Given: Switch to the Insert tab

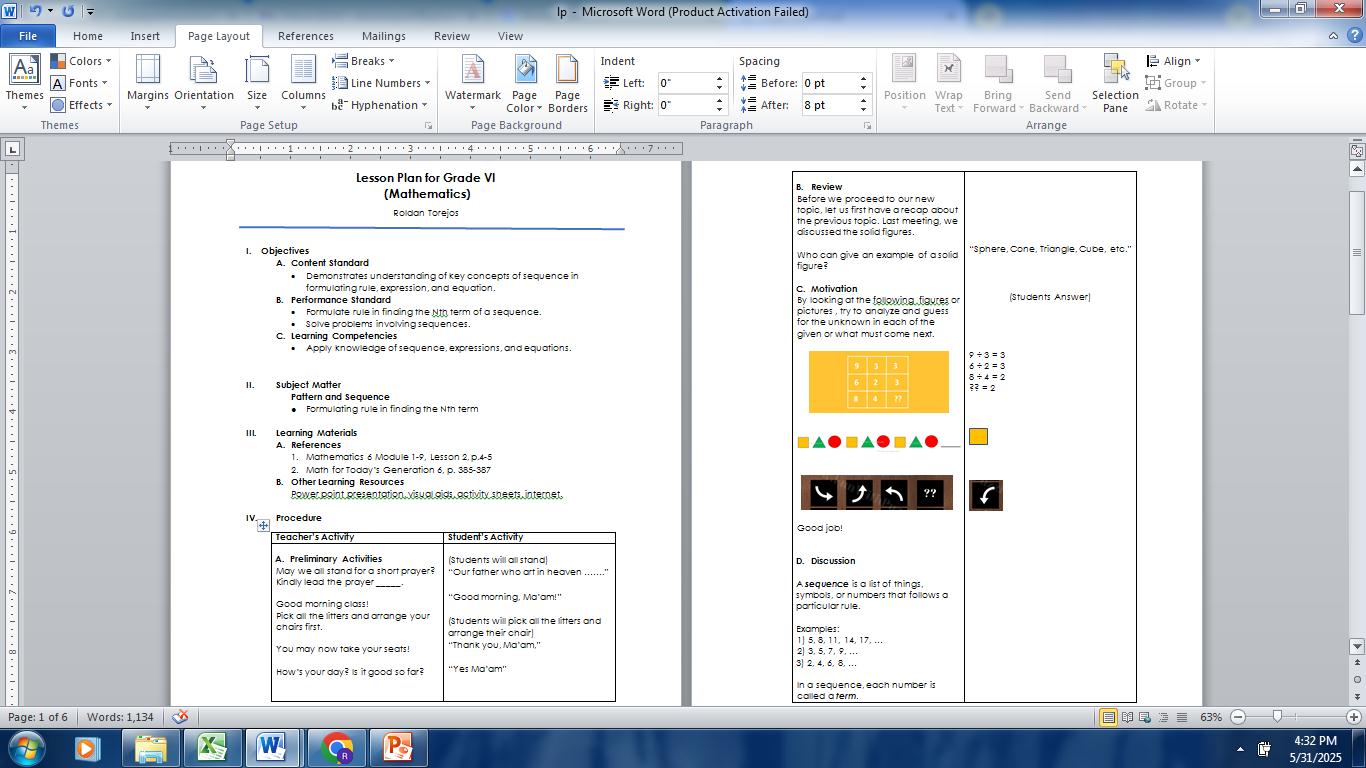Looking at the screenshot, I should click(145, 36).
